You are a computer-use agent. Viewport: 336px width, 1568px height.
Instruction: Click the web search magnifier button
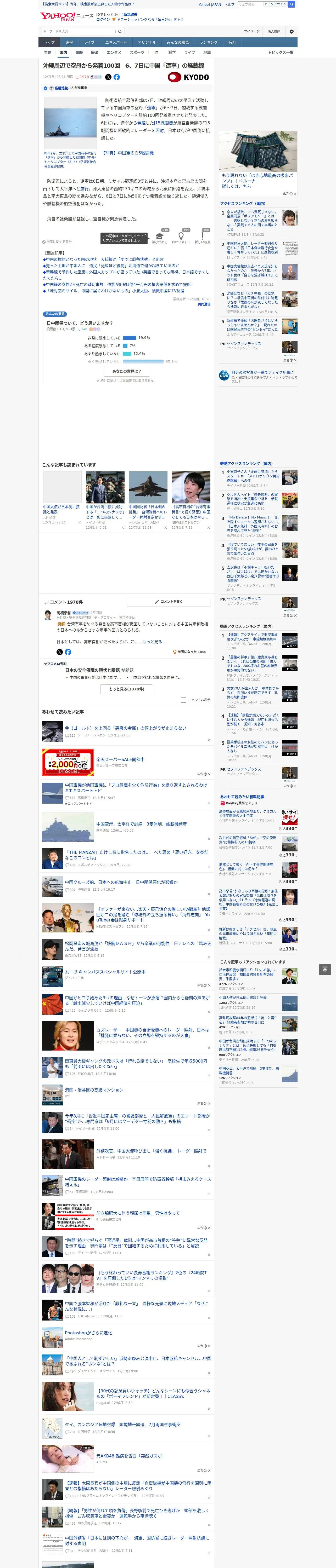click(292, 4)
